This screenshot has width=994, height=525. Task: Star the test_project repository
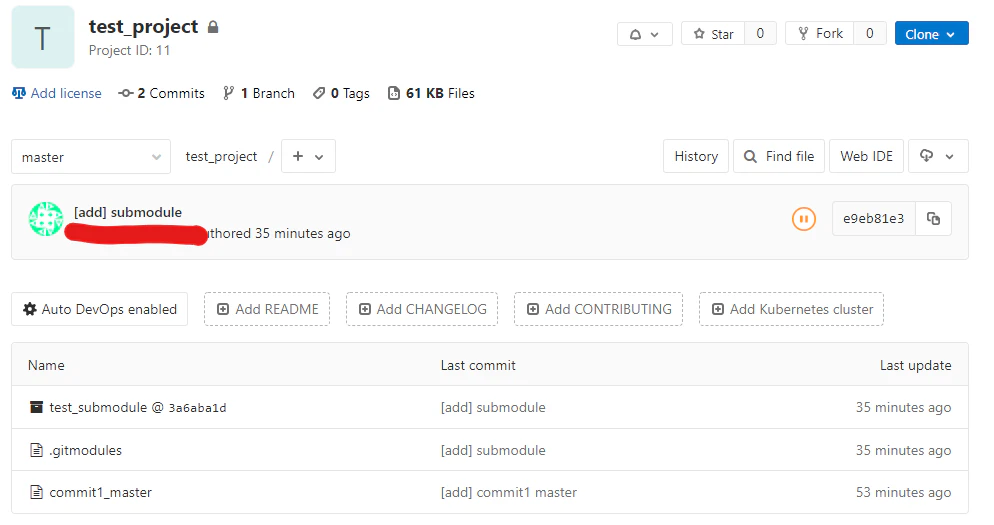click(713, 34)
